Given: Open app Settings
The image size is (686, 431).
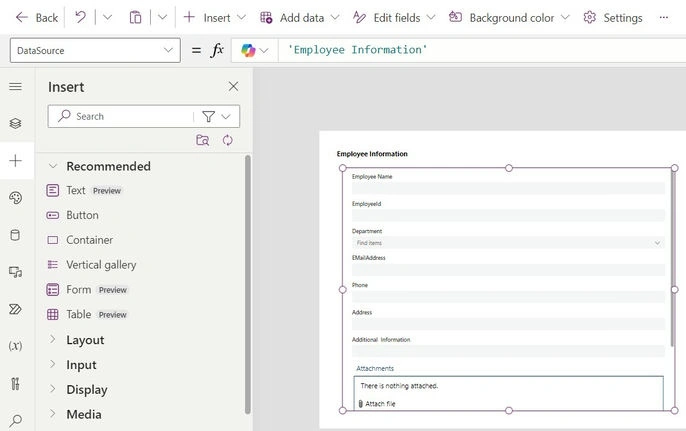Looking at the screenshot, I should (613, 18).
